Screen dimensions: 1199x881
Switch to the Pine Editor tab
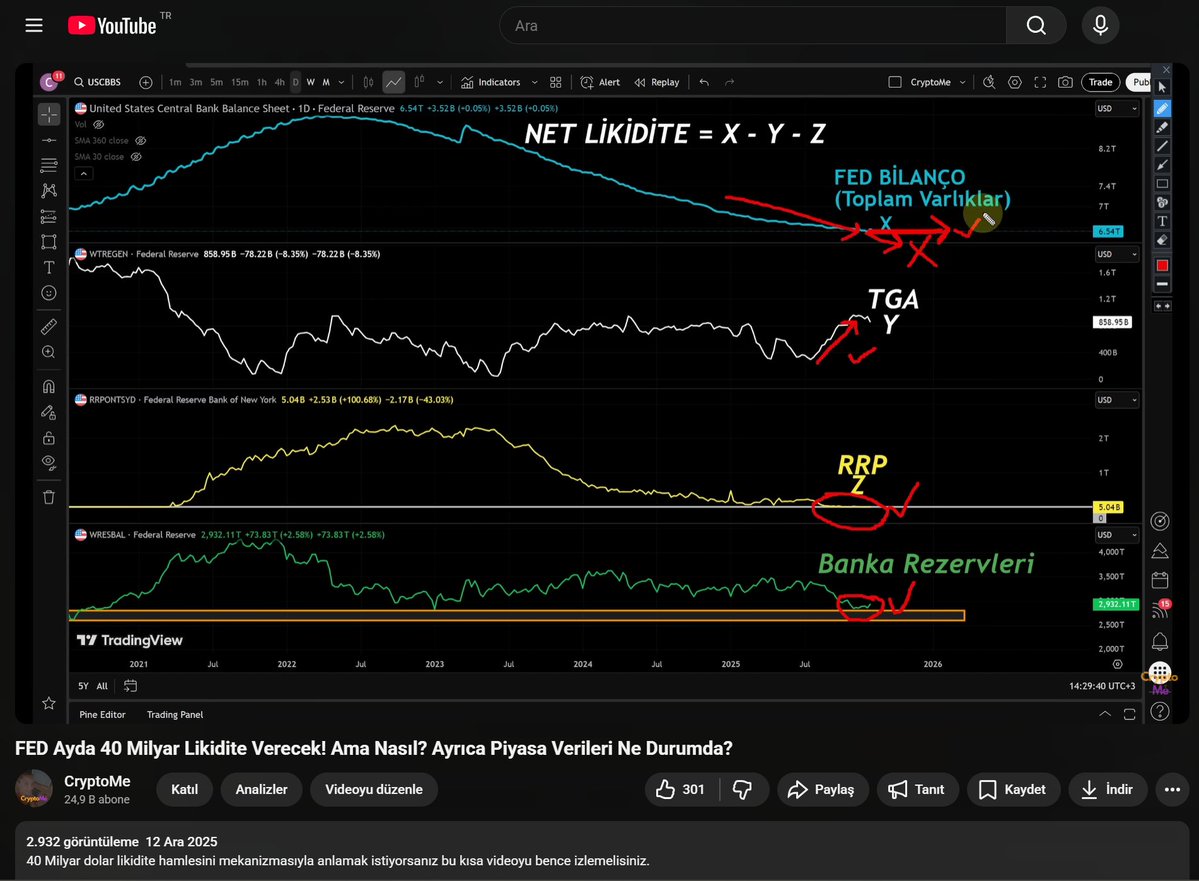[103, 715]
